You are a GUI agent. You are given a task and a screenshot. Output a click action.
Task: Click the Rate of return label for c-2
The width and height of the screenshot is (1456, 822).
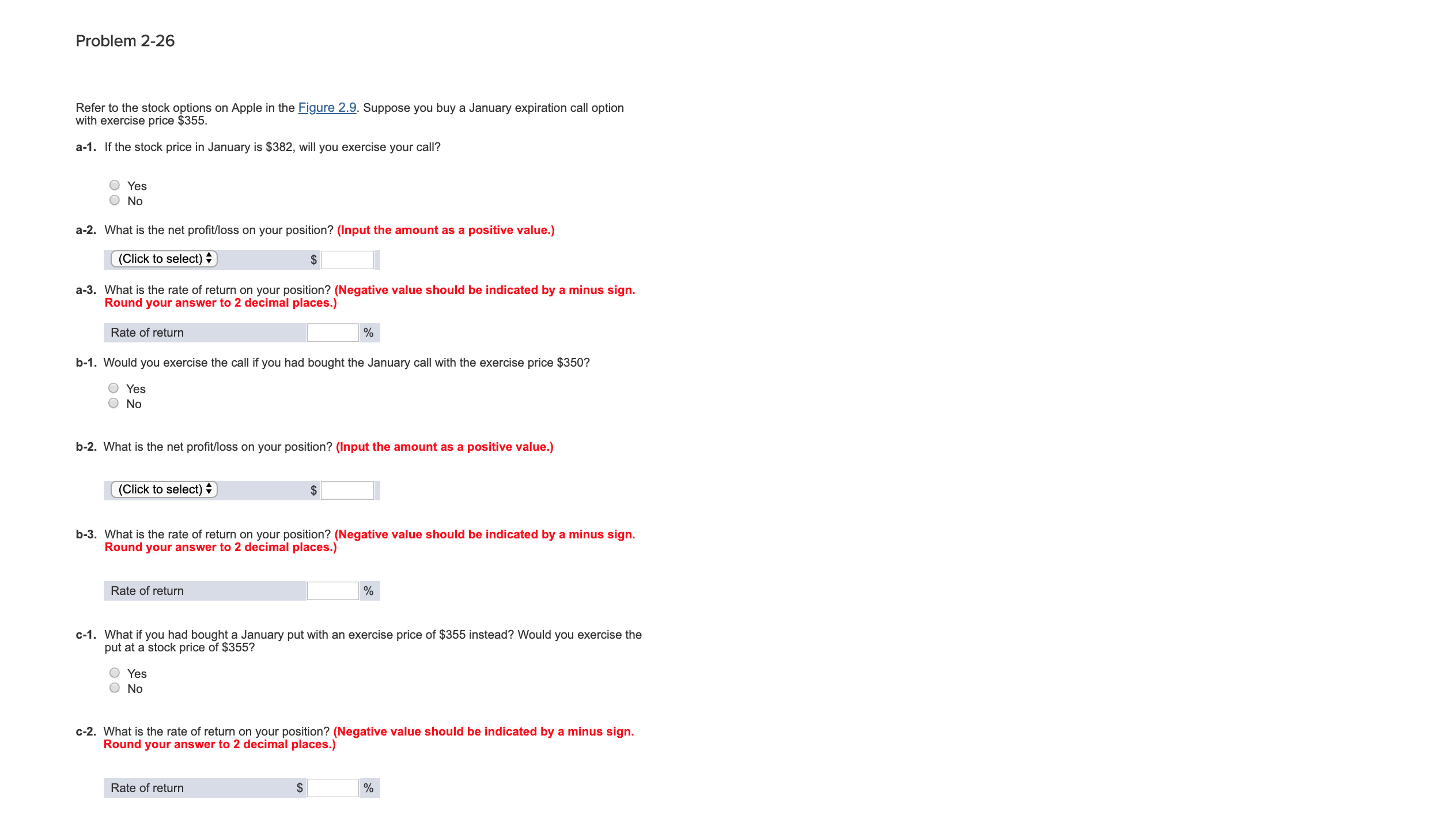point(148,788)
